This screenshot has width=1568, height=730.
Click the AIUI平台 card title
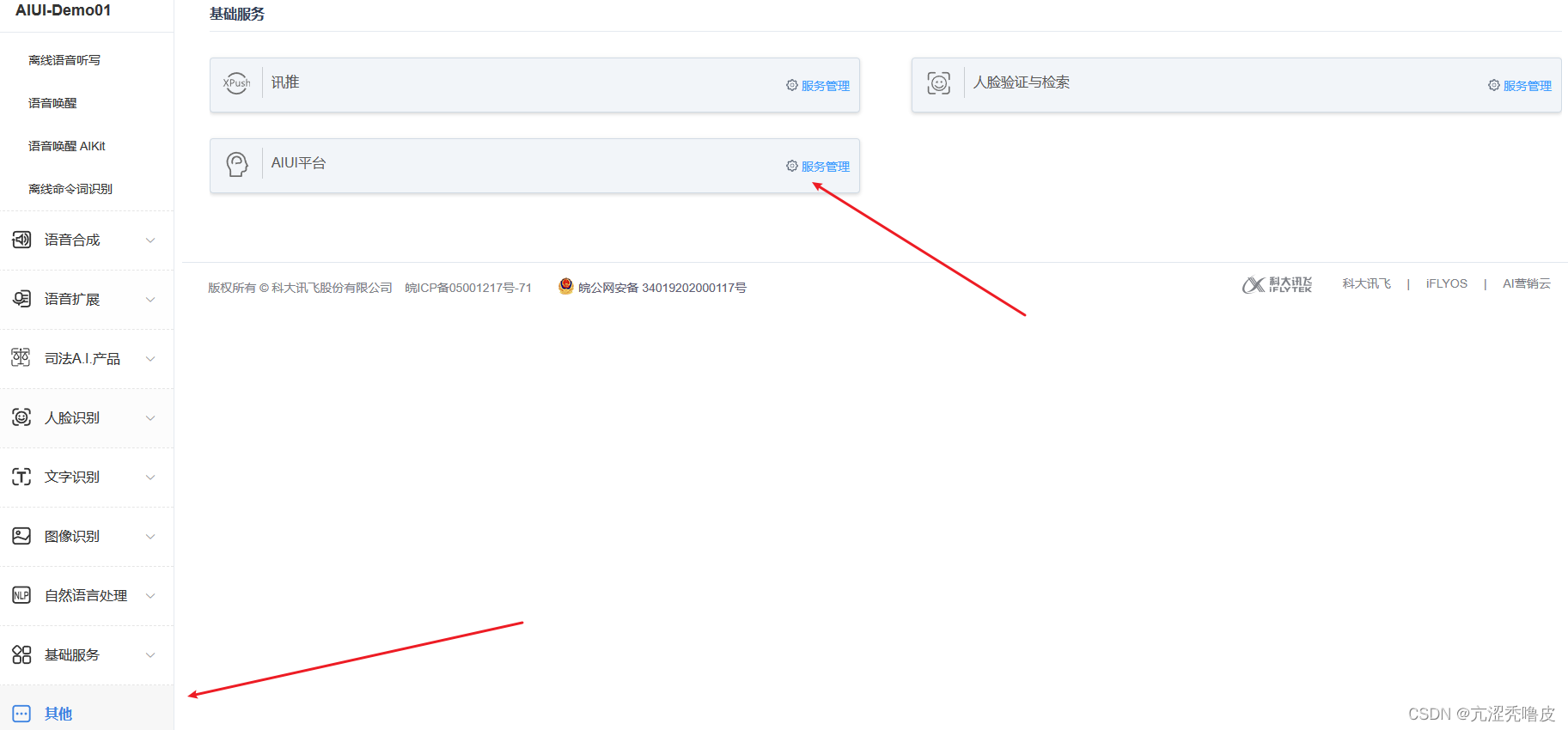coord(299,163)
